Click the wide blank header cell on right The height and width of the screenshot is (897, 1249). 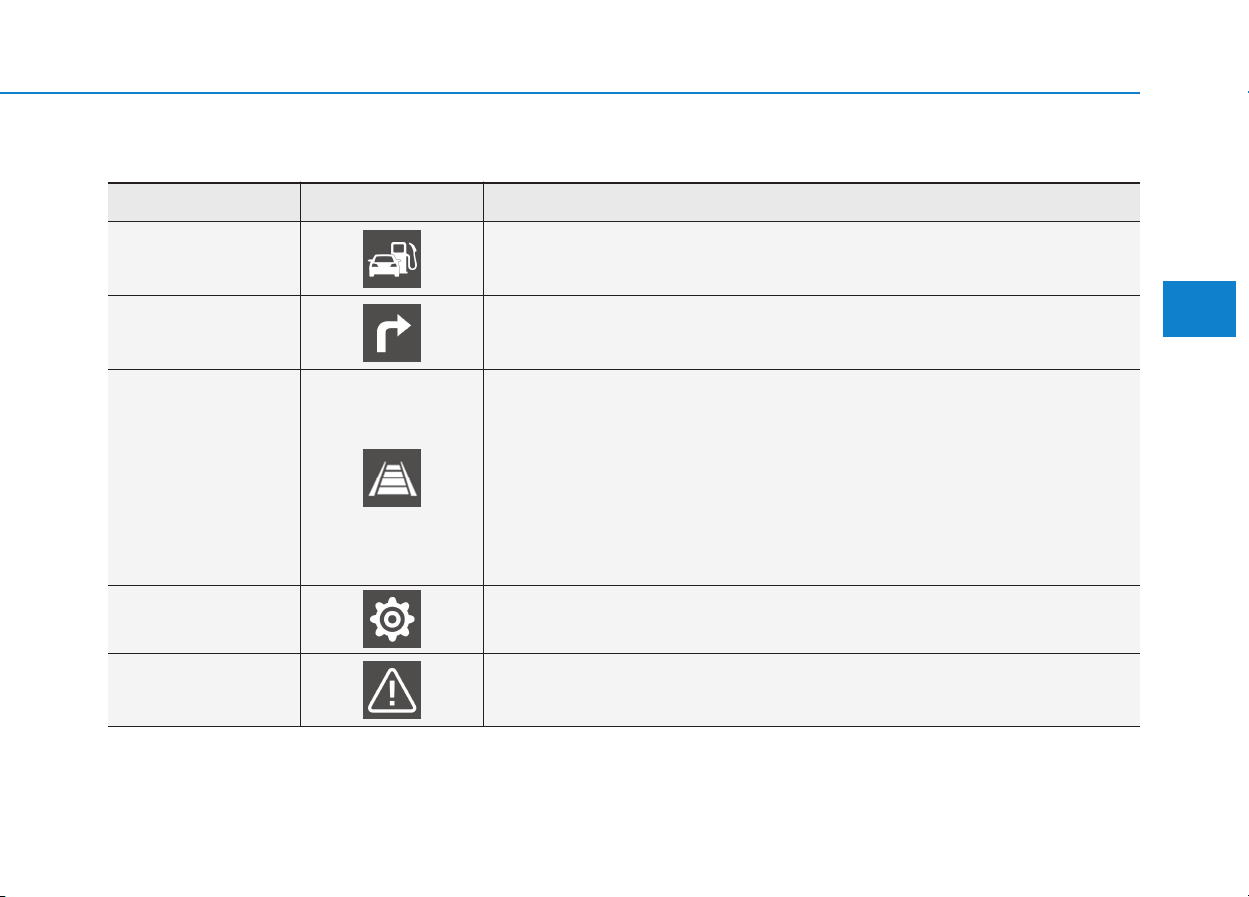click(811, 202)
